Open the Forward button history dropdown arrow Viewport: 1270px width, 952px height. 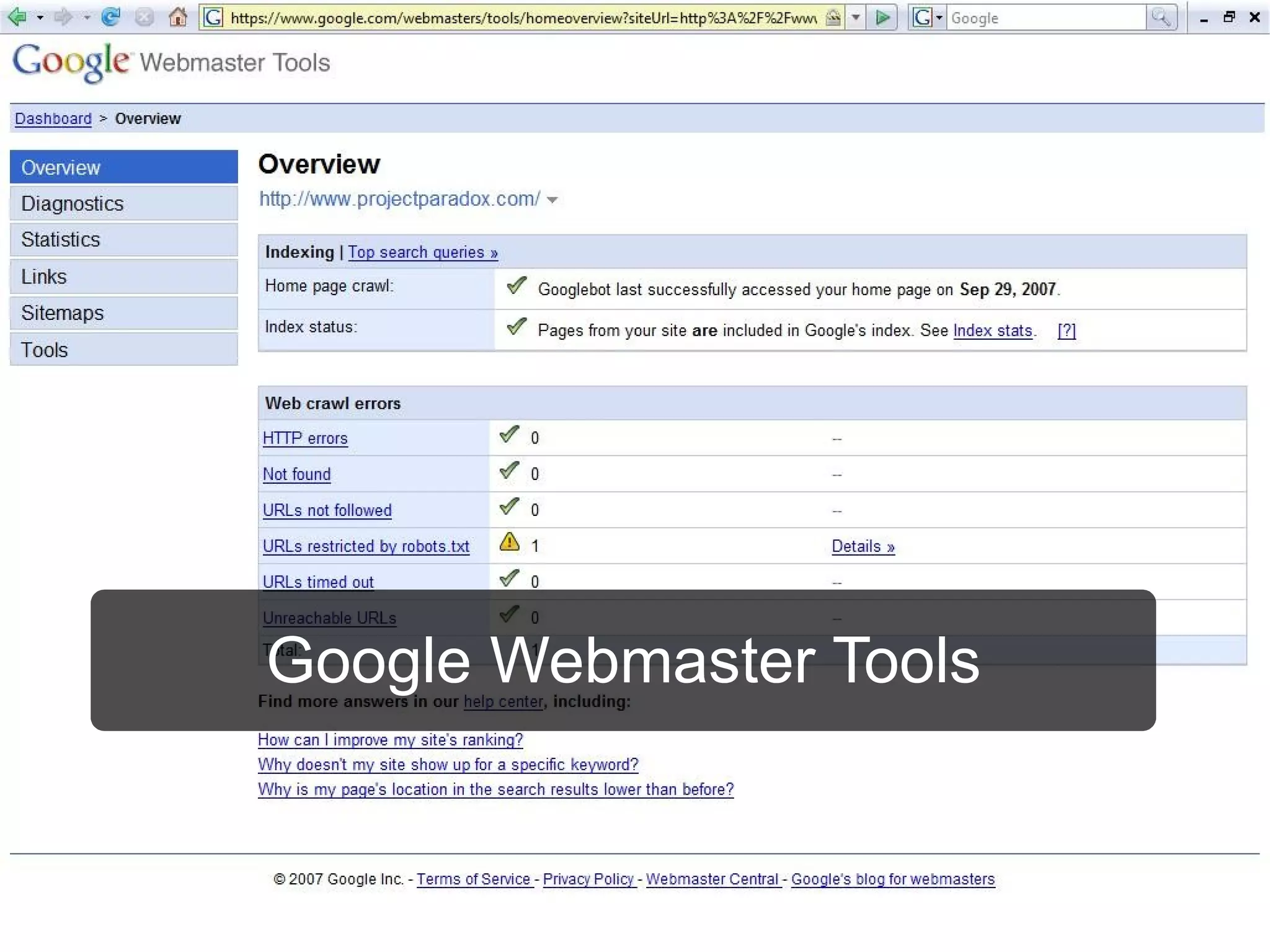pos(86,17)
